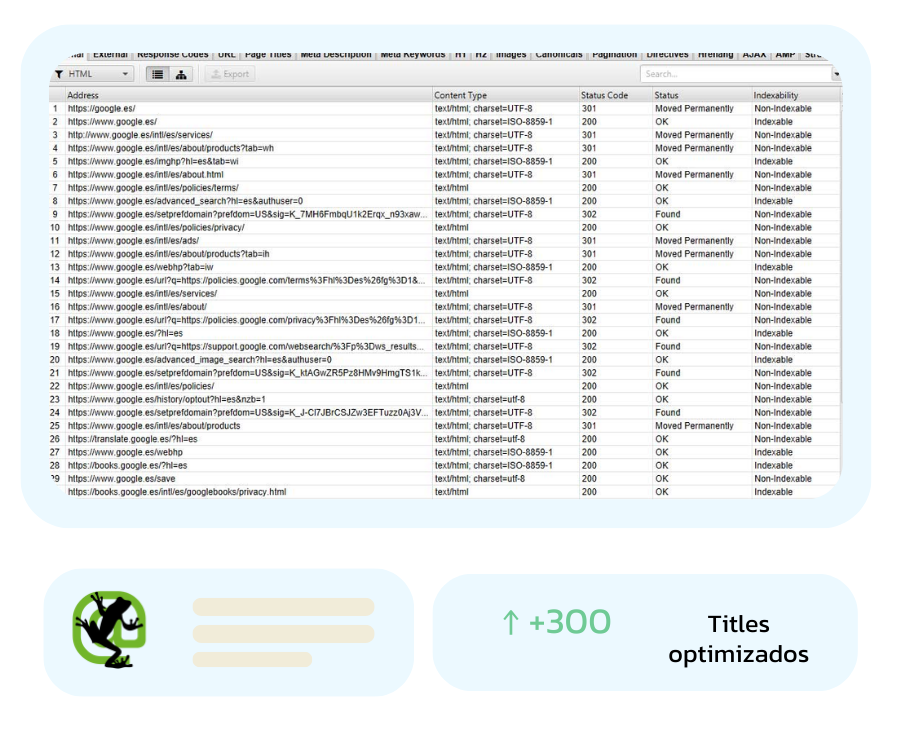Select address ending intl/es/ads/

pos(133,240)
